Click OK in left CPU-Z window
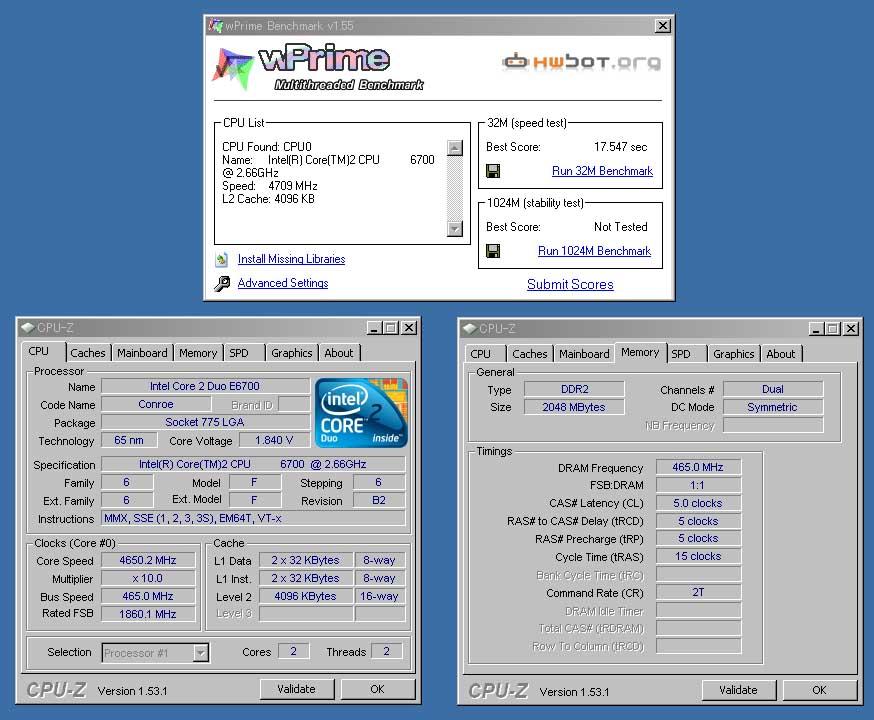 [x=377, y=689]
